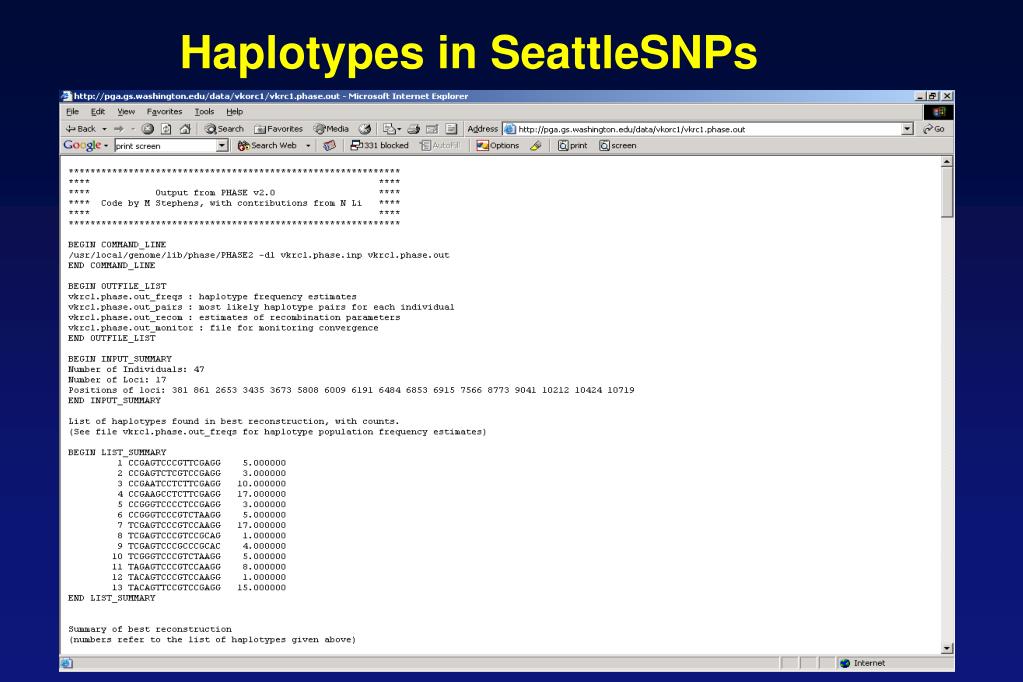Image resolution: width=1023 pixels, height=682 pixels.
Task: Expand the Mail button dropdown arrow
Action: tap(399, 129)
